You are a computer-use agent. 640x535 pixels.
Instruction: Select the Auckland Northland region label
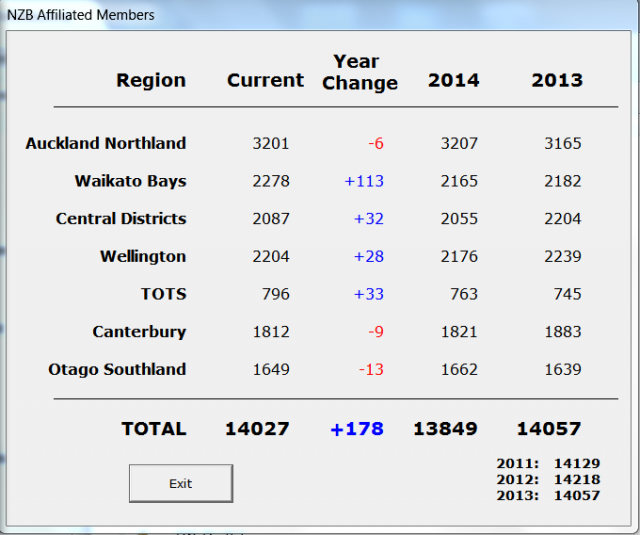pos(106,143)
